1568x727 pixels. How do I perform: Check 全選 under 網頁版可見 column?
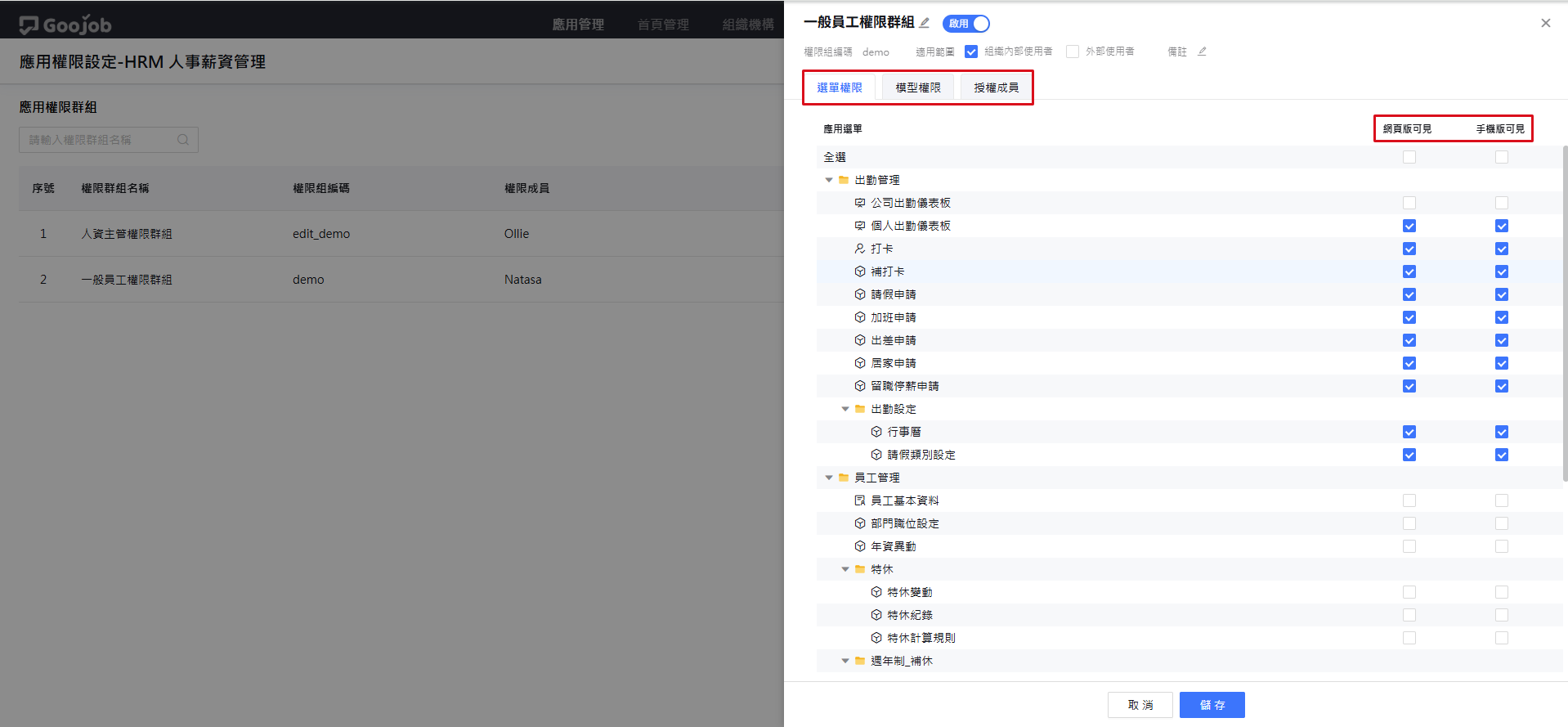click(1409, 157)
